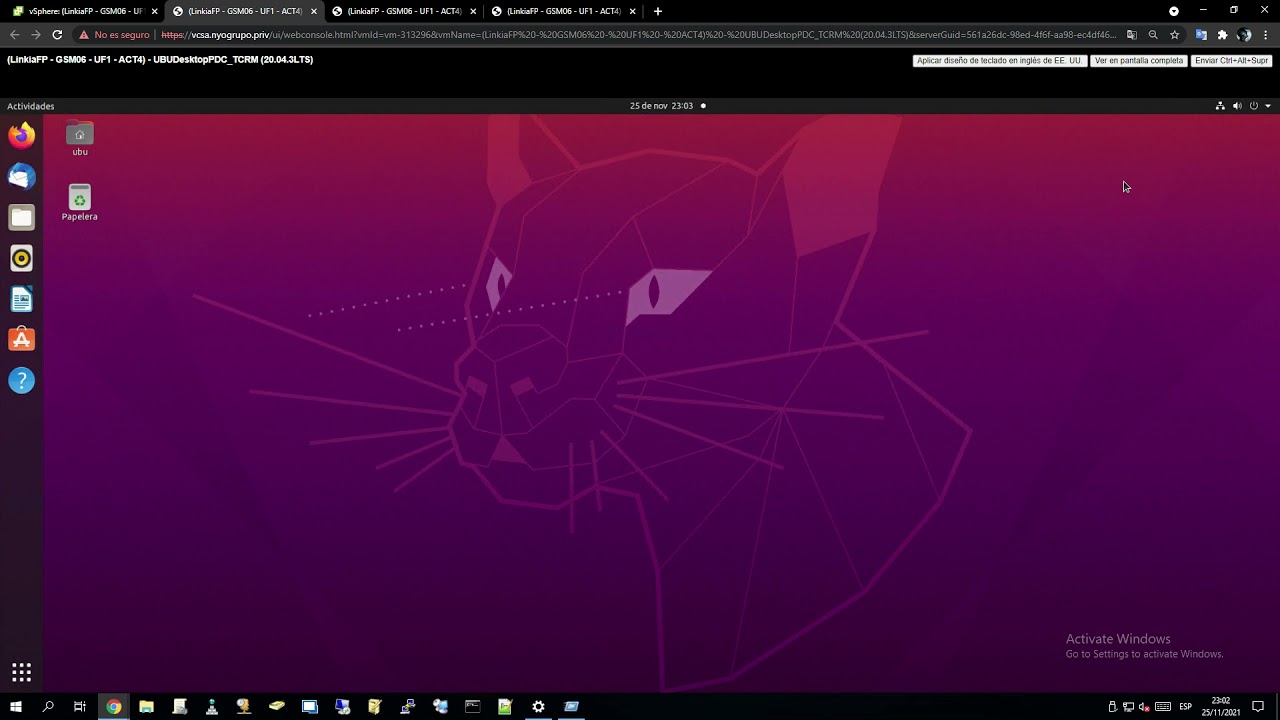This screenshot has height=720, width=1280.
Task: Expand the Ubuntu system menu arrow
Action: coord(1268,106)
